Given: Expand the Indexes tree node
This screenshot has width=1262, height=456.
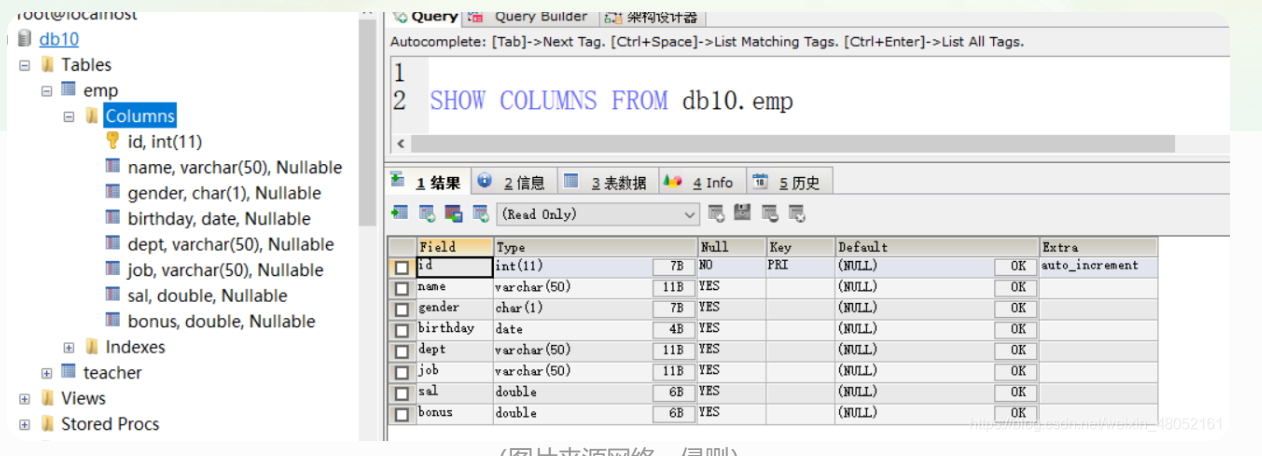Looking at the screenshot, I should (69, 348).
